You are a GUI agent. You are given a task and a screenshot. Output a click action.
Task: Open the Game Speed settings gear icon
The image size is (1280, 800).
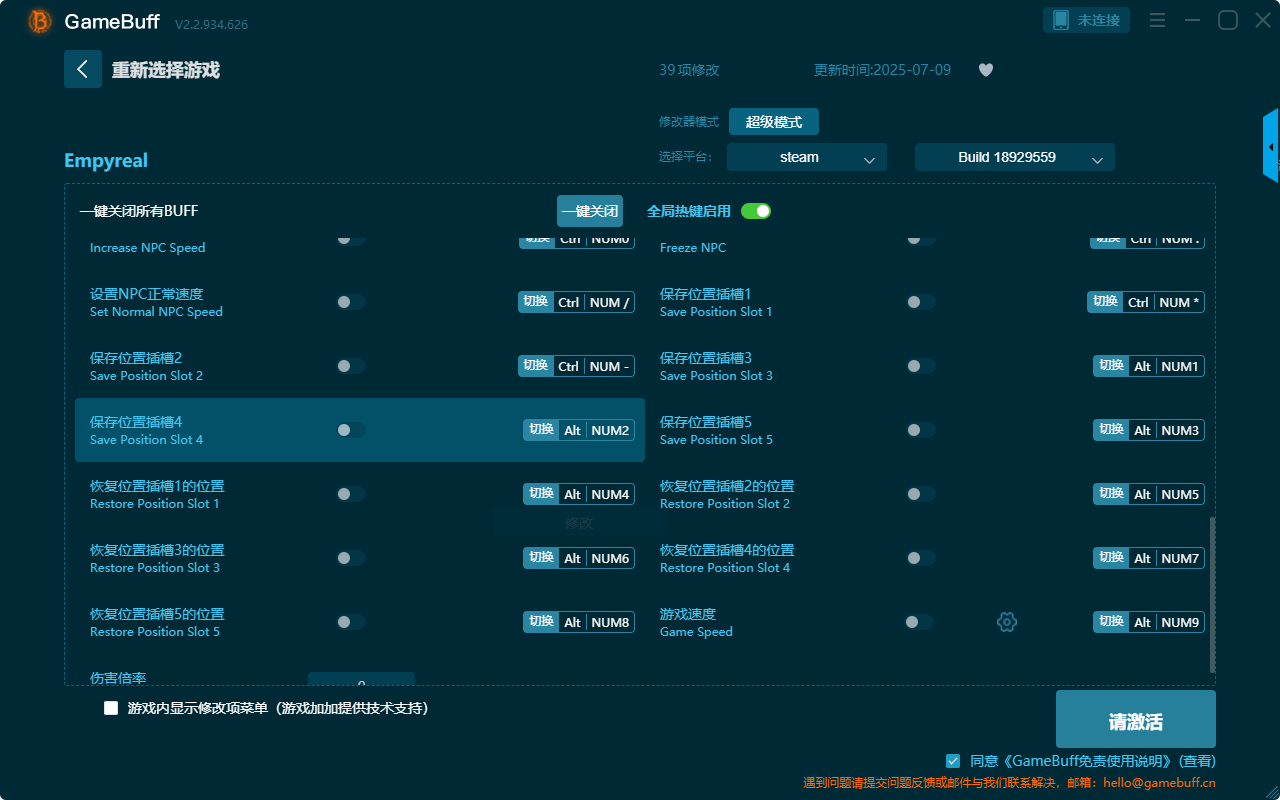pyautogui.click(x=1007, y=621)
